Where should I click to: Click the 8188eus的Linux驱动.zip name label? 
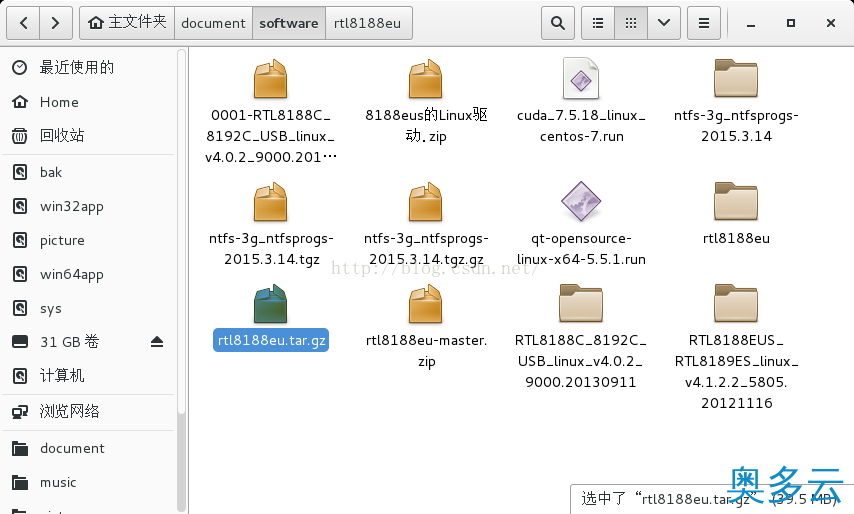point(426,125)
